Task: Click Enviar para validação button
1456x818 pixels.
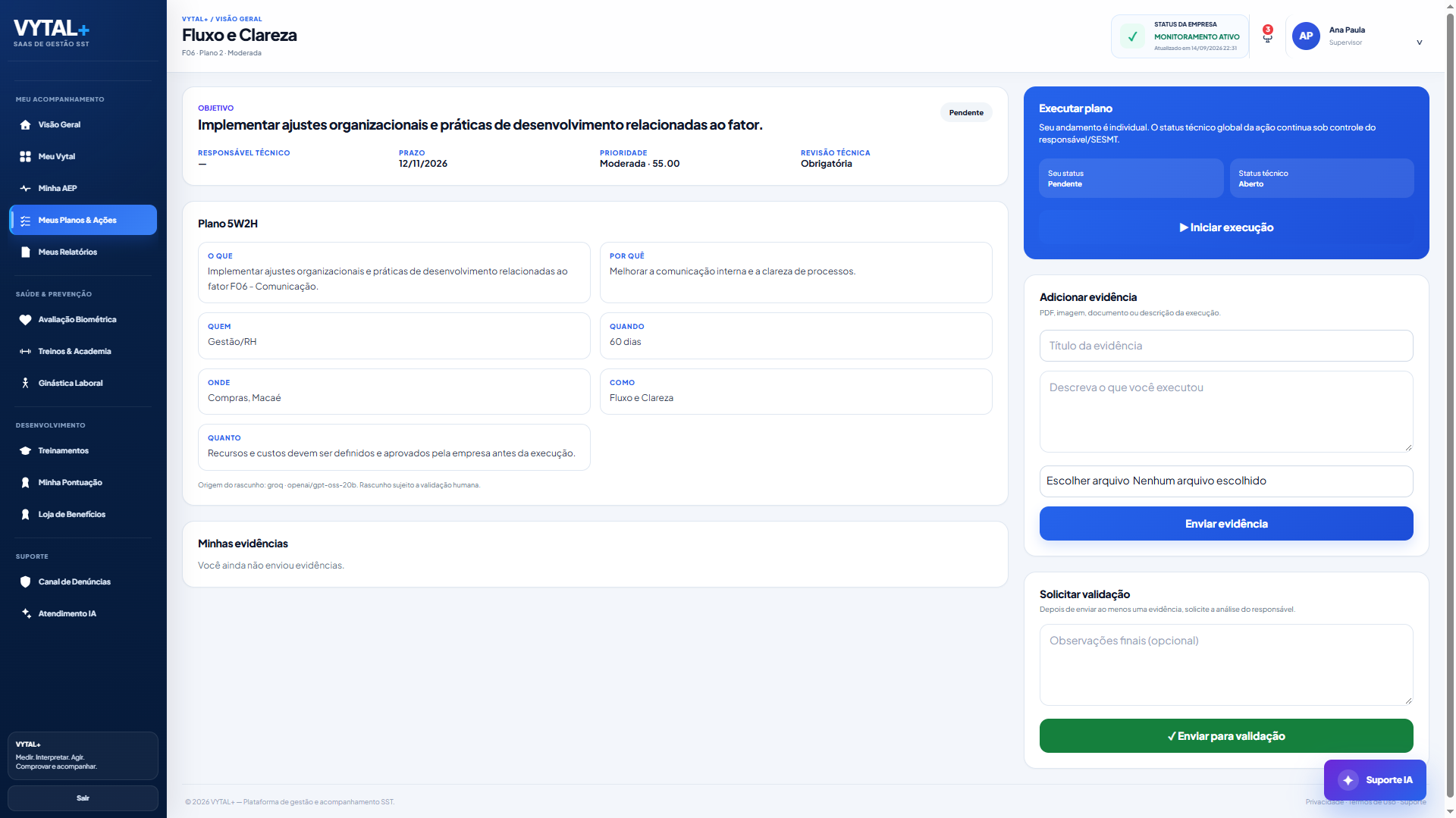Action: tap(1226, 736)
